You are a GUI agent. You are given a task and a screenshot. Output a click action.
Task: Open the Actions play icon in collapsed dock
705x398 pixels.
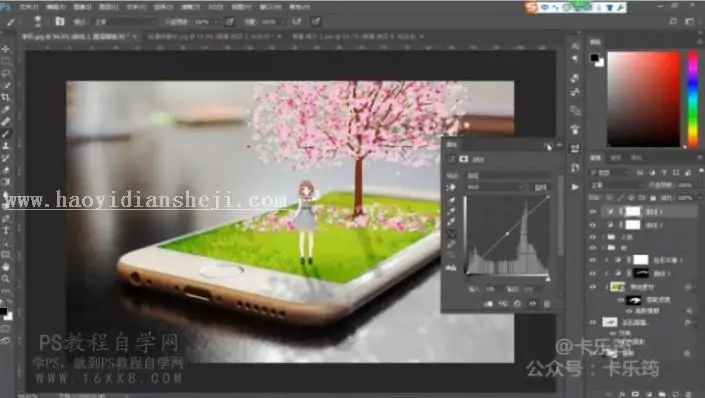(575, 187)
